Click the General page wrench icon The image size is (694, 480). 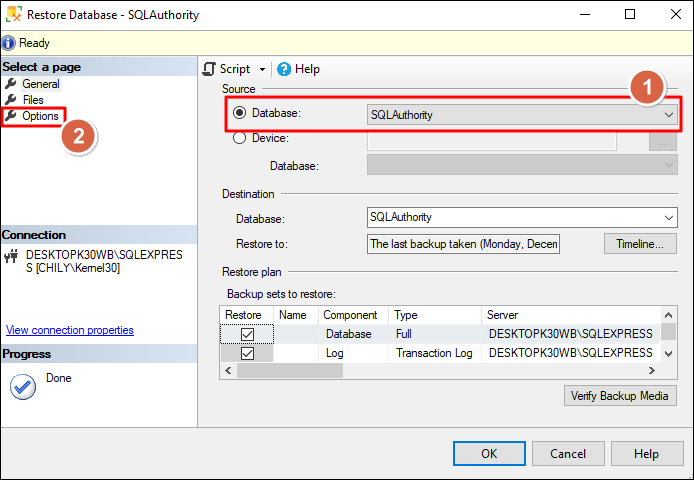click(11, 83)
